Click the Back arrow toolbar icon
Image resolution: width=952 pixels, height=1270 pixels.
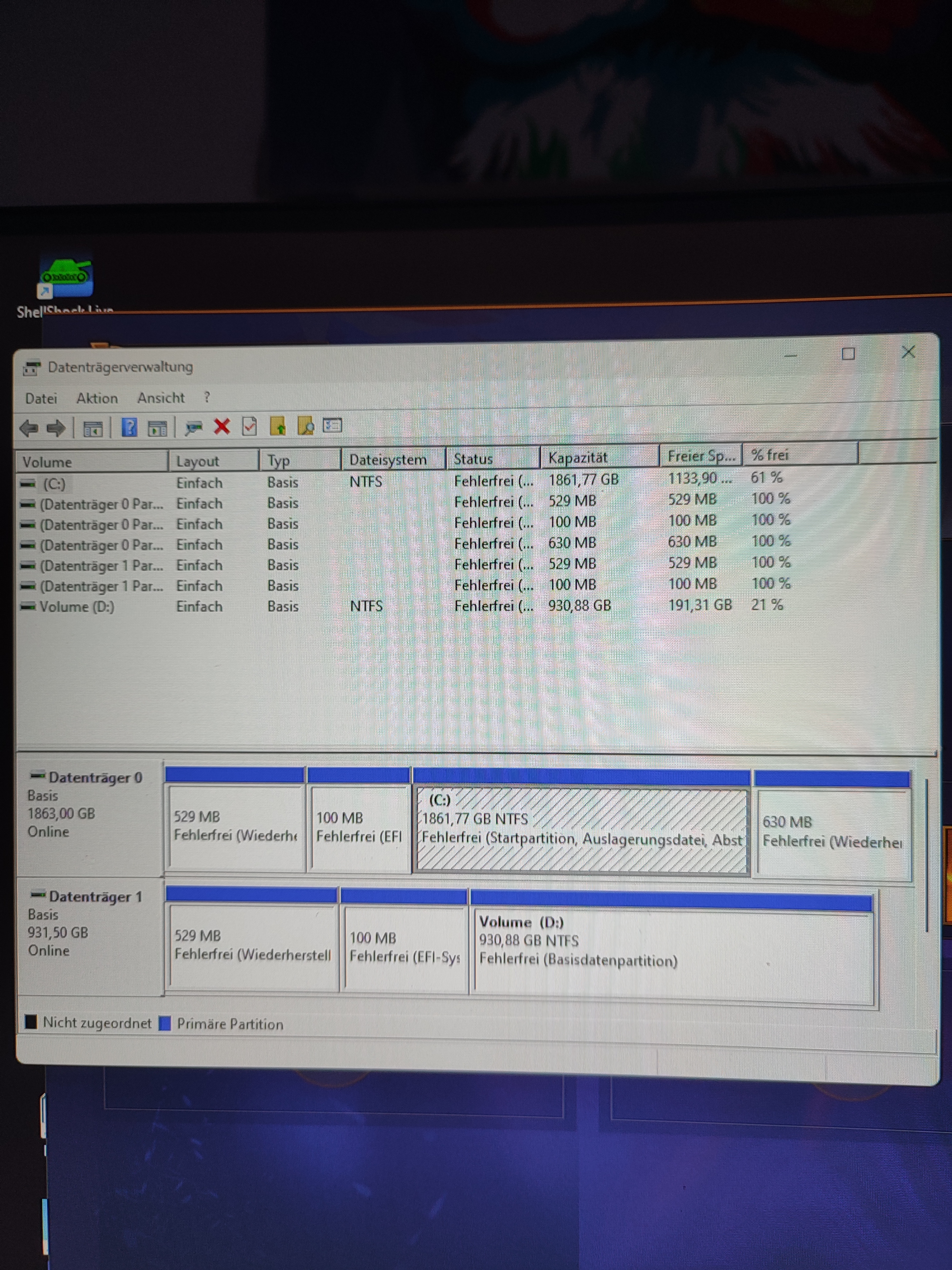click(x=29, y=428)
